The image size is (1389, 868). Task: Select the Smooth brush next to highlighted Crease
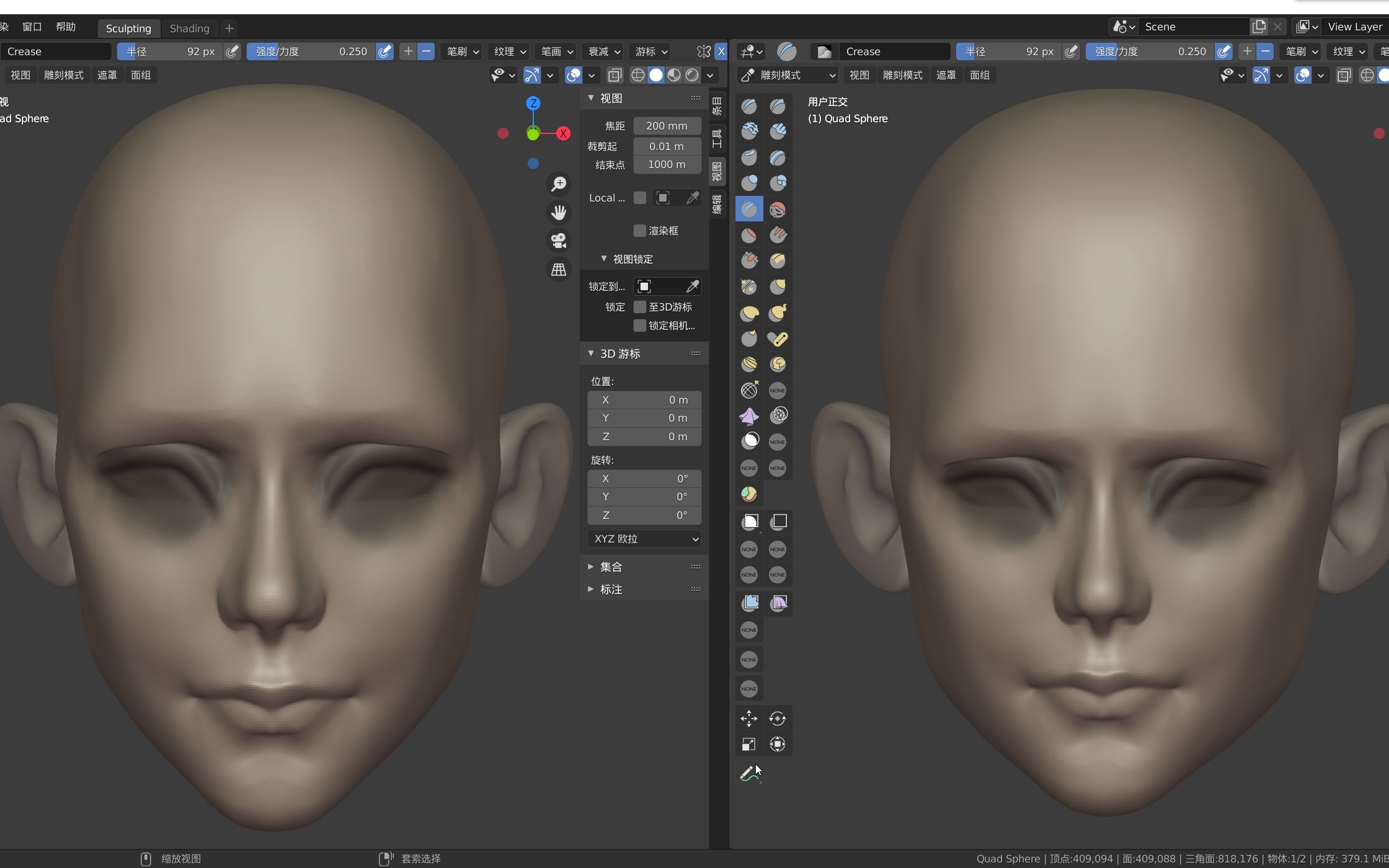click(778, 209)
